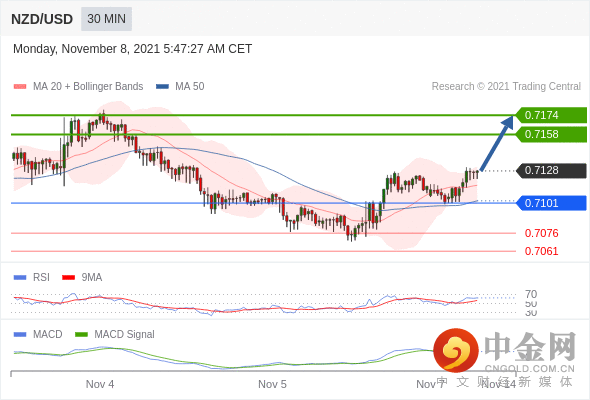Image resolution: width=590 pixels, height=400 pixels.
Task: Click the MACD Signal legend green swatch
Action: tap(81, 335)
